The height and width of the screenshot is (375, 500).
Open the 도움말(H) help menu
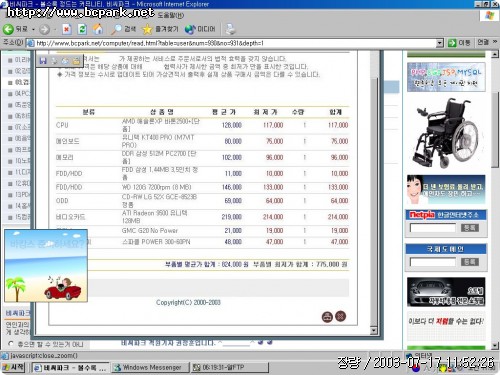pos(170,15)
